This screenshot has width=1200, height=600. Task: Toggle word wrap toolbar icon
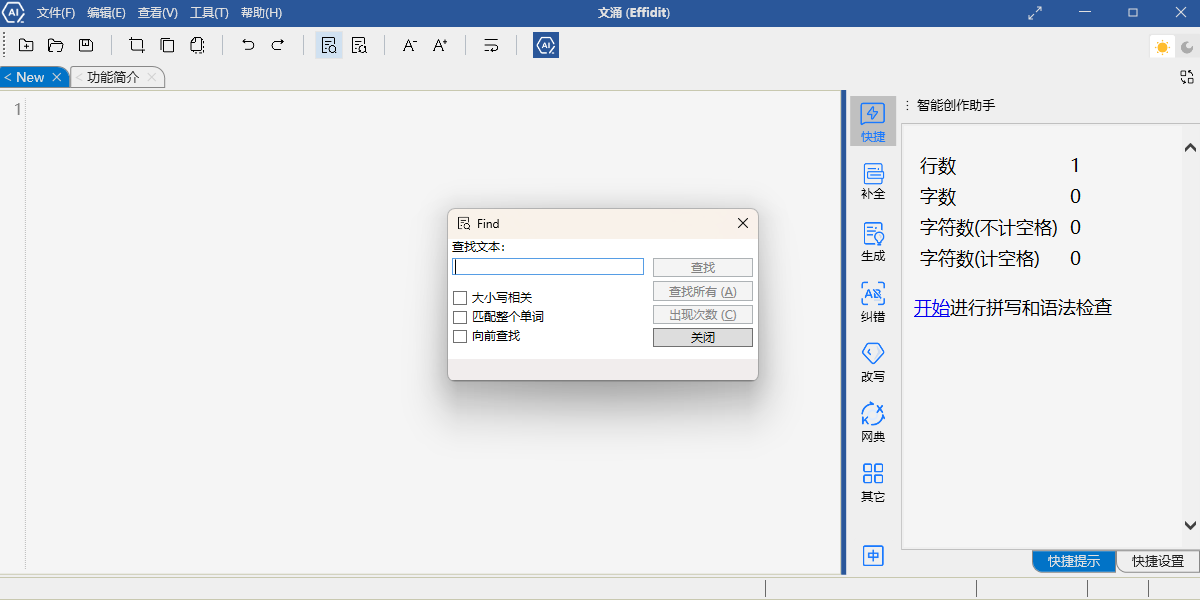point(491,45)
